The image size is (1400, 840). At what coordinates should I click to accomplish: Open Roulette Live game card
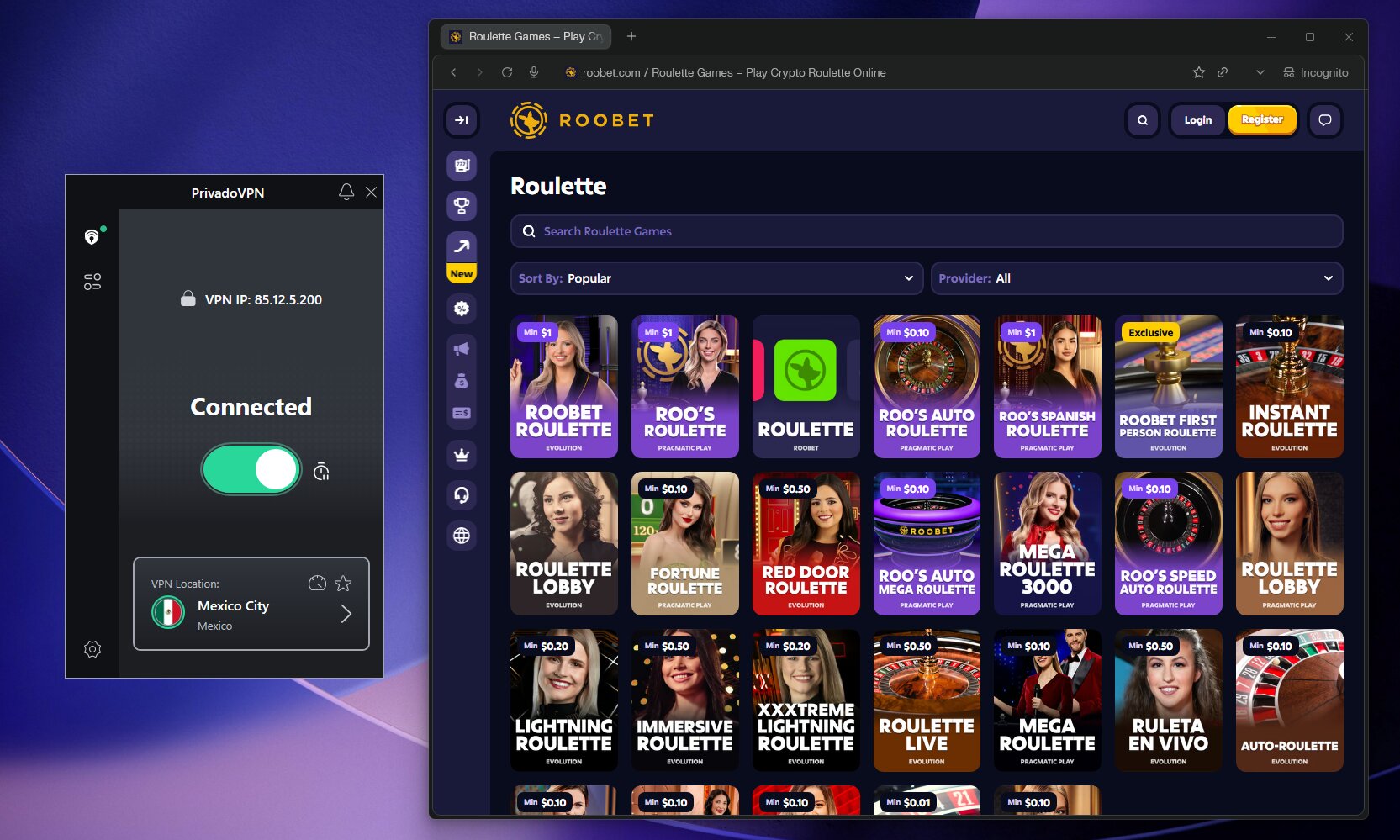click(x=927, y=700)
